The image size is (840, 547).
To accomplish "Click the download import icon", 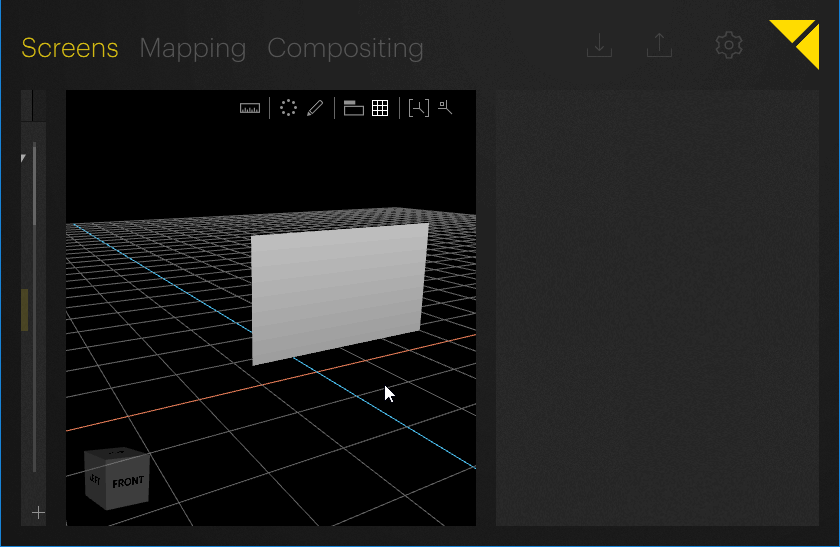I will coord(599,45).
